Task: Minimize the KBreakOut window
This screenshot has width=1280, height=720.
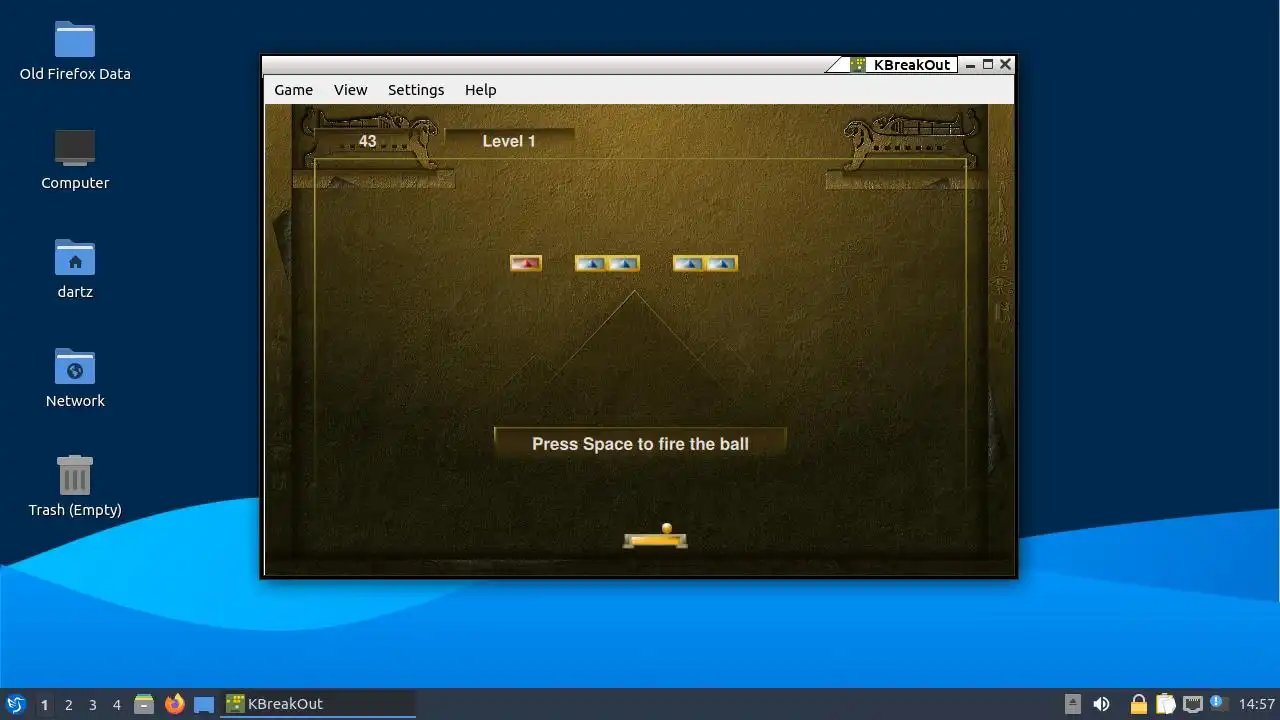Action: [x=970, y=65]
